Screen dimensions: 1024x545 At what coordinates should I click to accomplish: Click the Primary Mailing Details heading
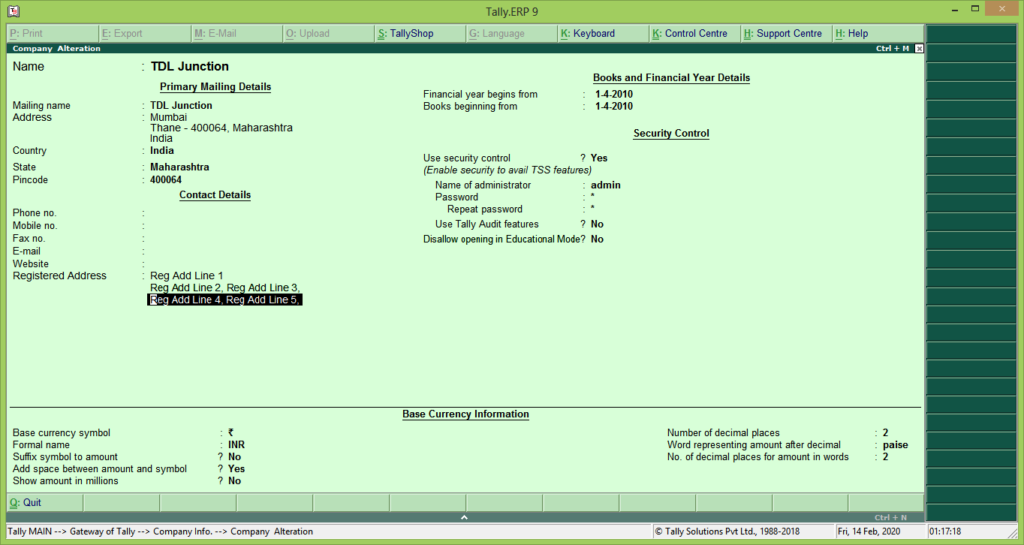point(216,87)
